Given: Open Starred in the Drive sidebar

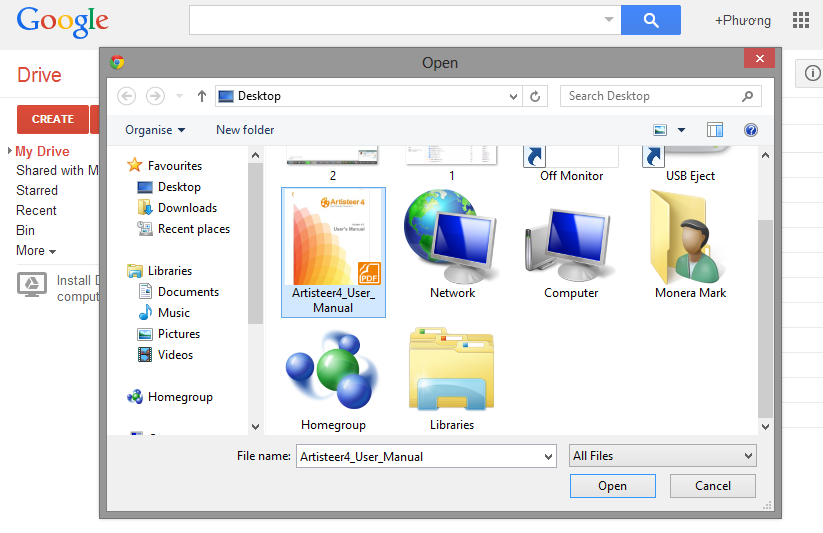Looking at the screenshot, I should pos(37,191).
